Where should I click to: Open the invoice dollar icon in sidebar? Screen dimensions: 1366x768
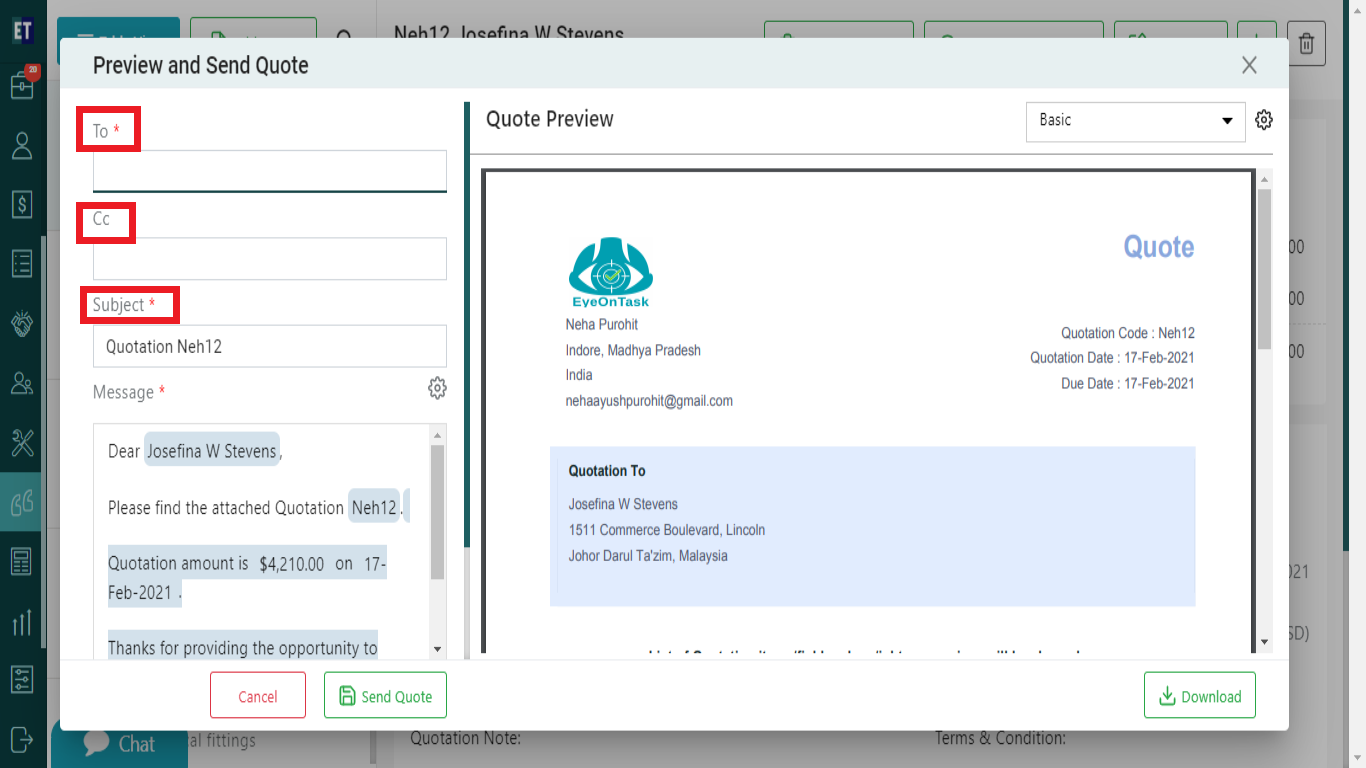click(x=22, y=205)
